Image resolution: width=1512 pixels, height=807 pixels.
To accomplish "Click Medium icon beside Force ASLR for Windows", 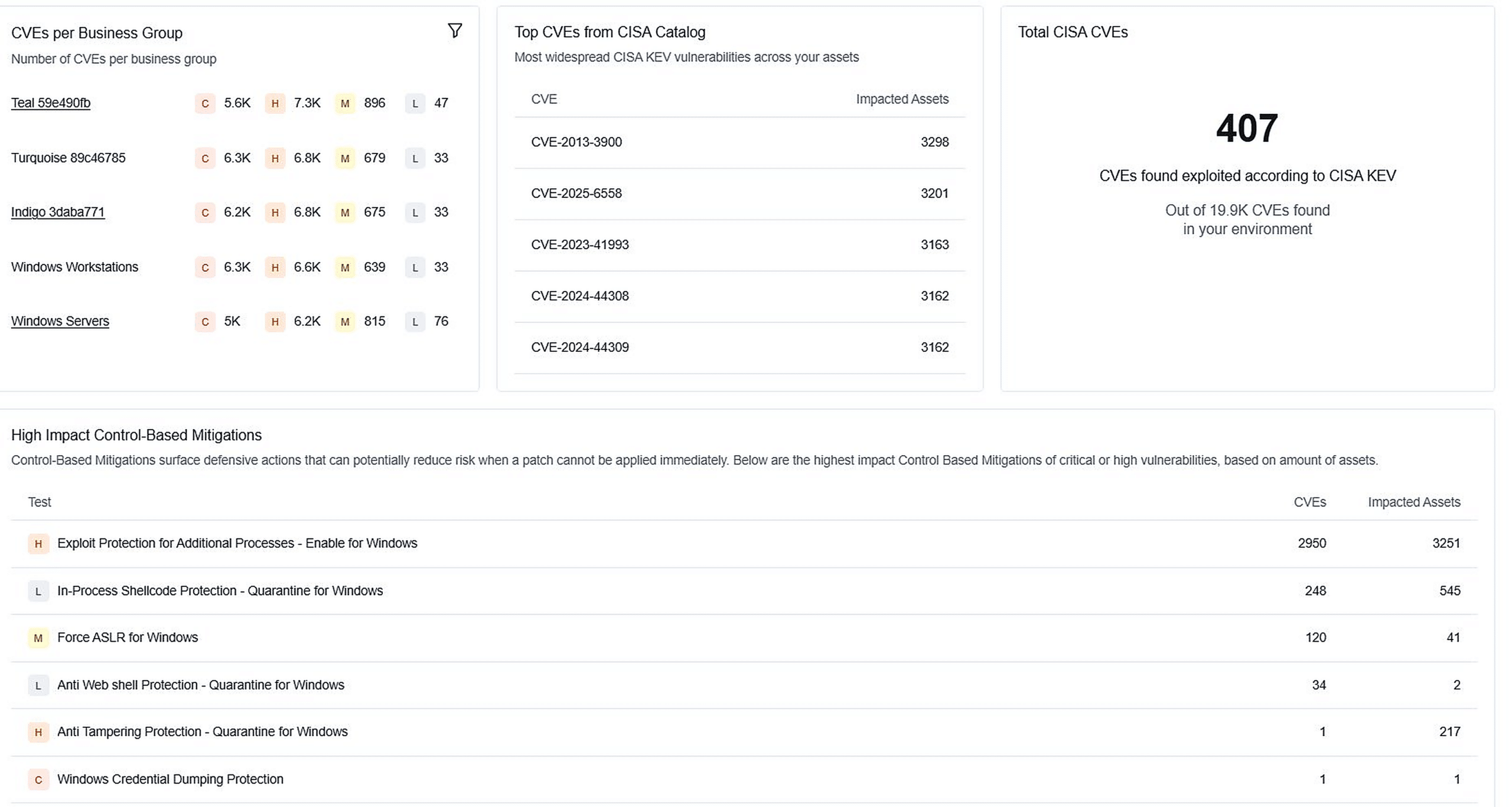I will pyautogui.click(x=38, y=638).
